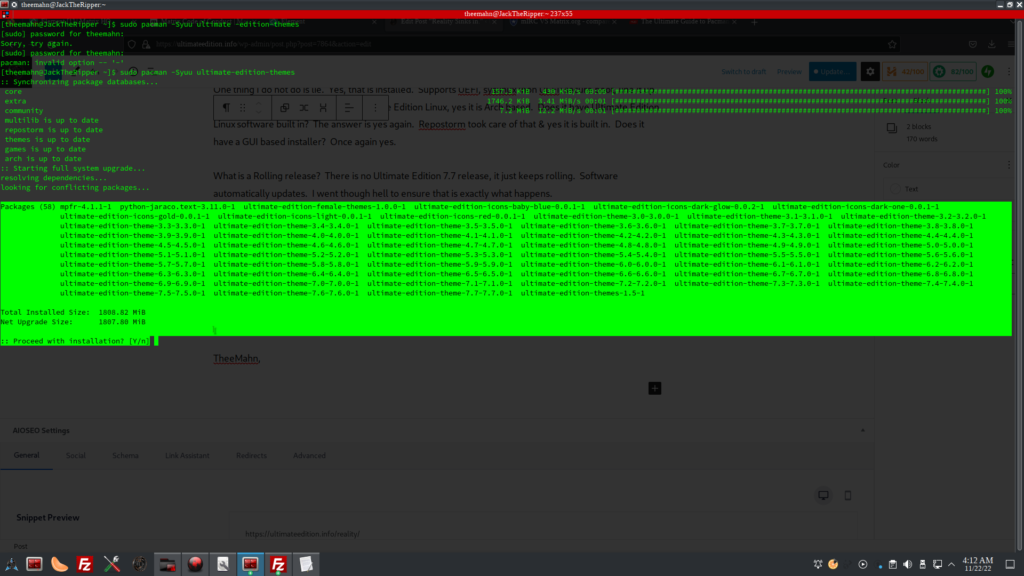This screenshot has height=576, width=1024.
Task: Click the block drag handle in the toolbar
Action: (243, 108)
